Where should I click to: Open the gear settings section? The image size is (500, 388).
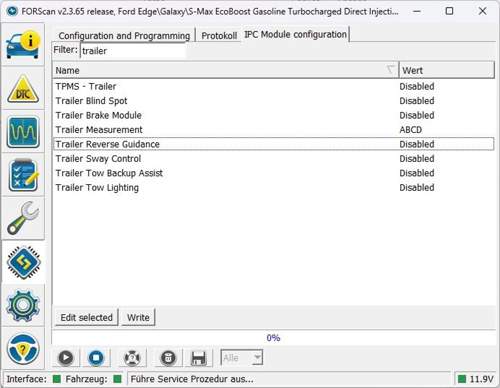pos(23,305)
